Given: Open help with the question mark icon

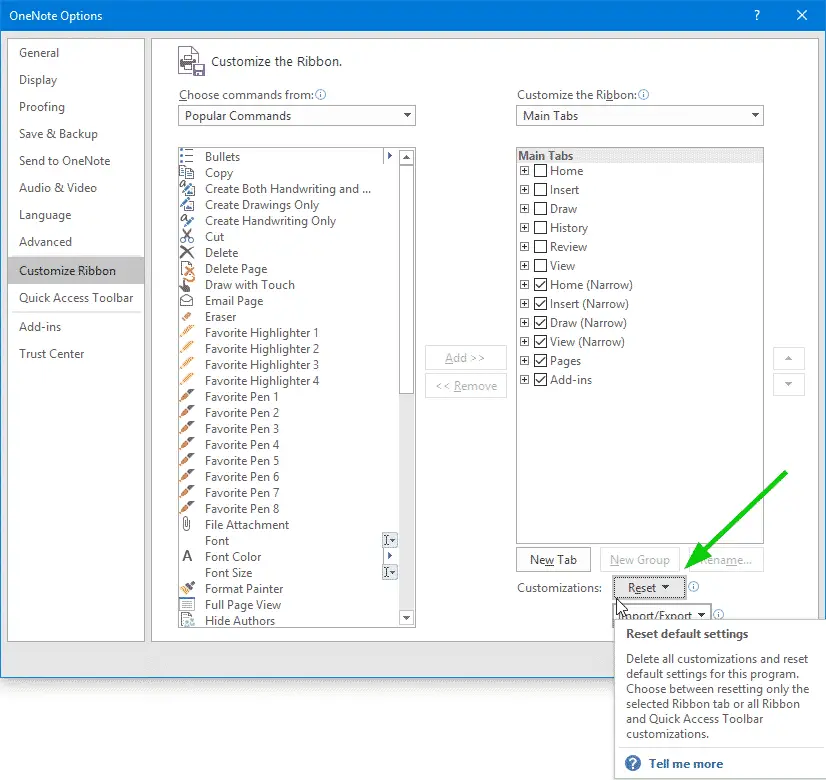Looking at the screenshot, I should [757, 15].
